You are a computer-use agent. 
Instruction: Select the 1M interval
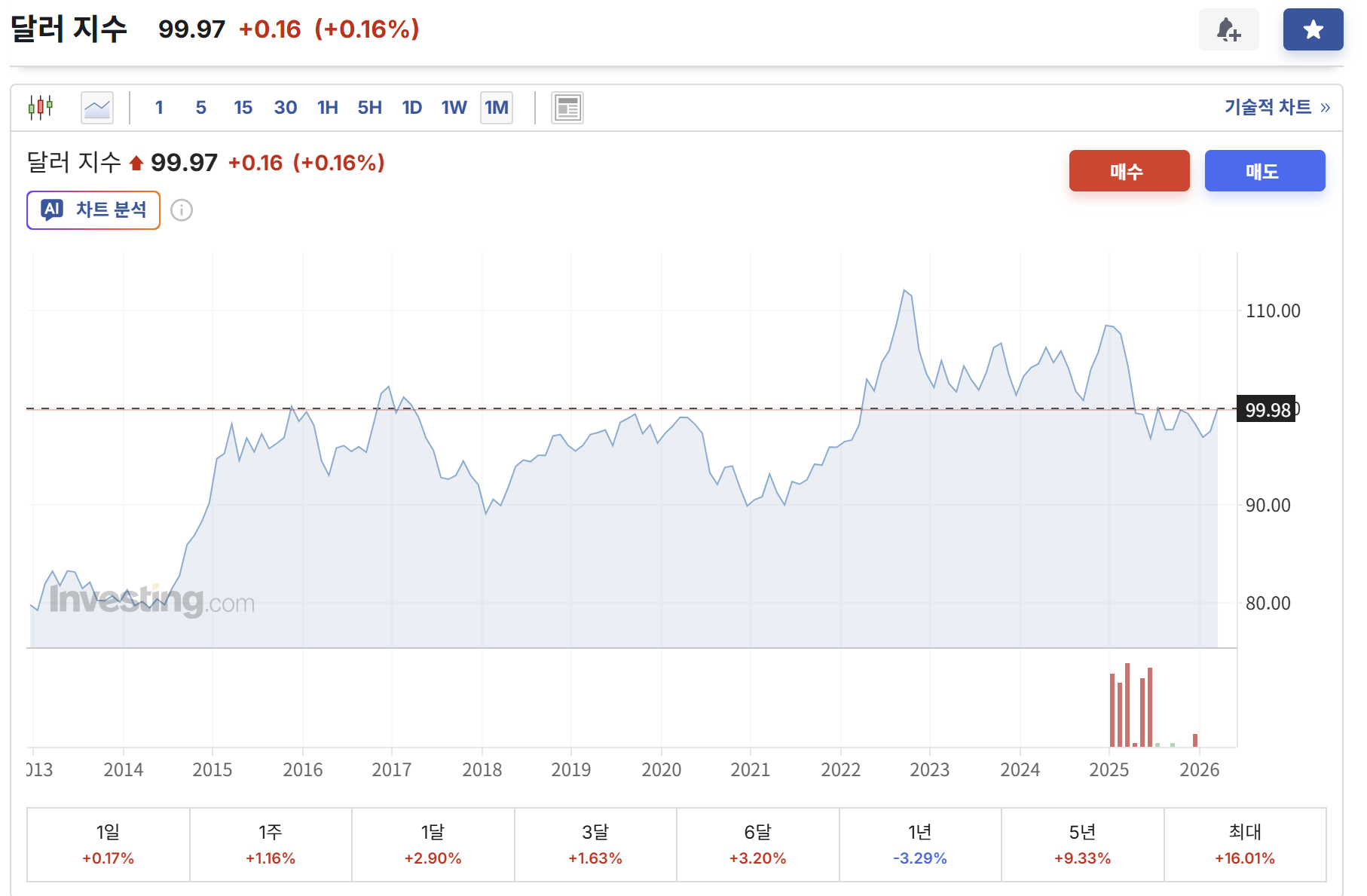[497, 107]
